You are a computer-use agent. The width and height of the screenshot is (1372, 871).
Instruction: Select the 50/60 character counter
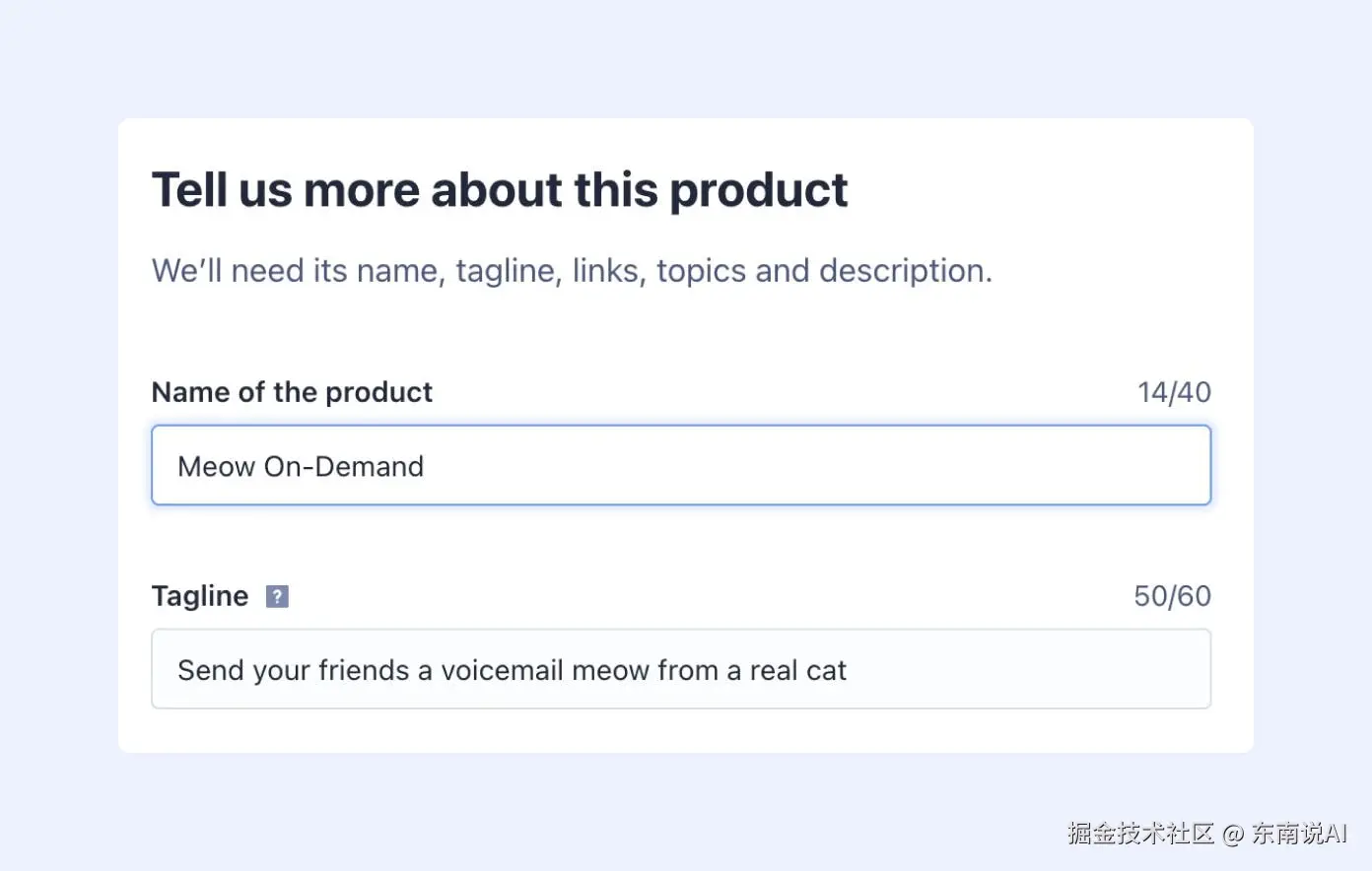[1172, 595]
